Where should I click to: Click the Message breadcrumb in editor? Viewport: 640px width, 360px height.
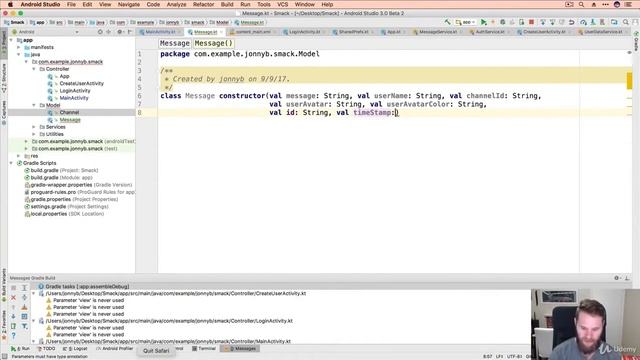(x=175, y=43)
